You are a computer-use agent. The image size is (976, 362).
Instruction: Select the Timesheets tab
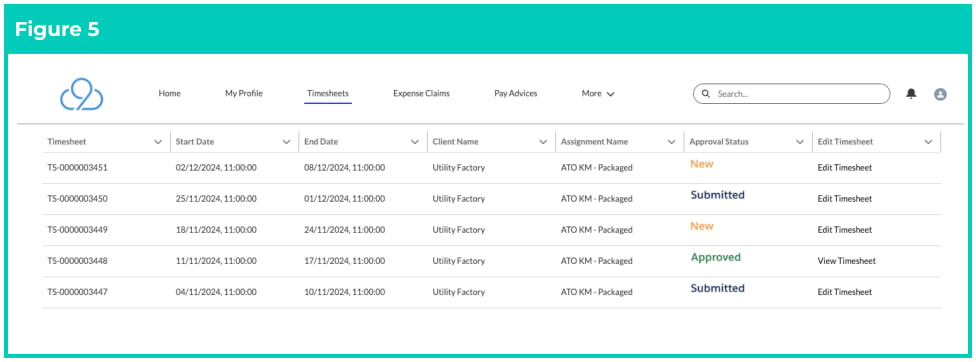tap(328, 93)
